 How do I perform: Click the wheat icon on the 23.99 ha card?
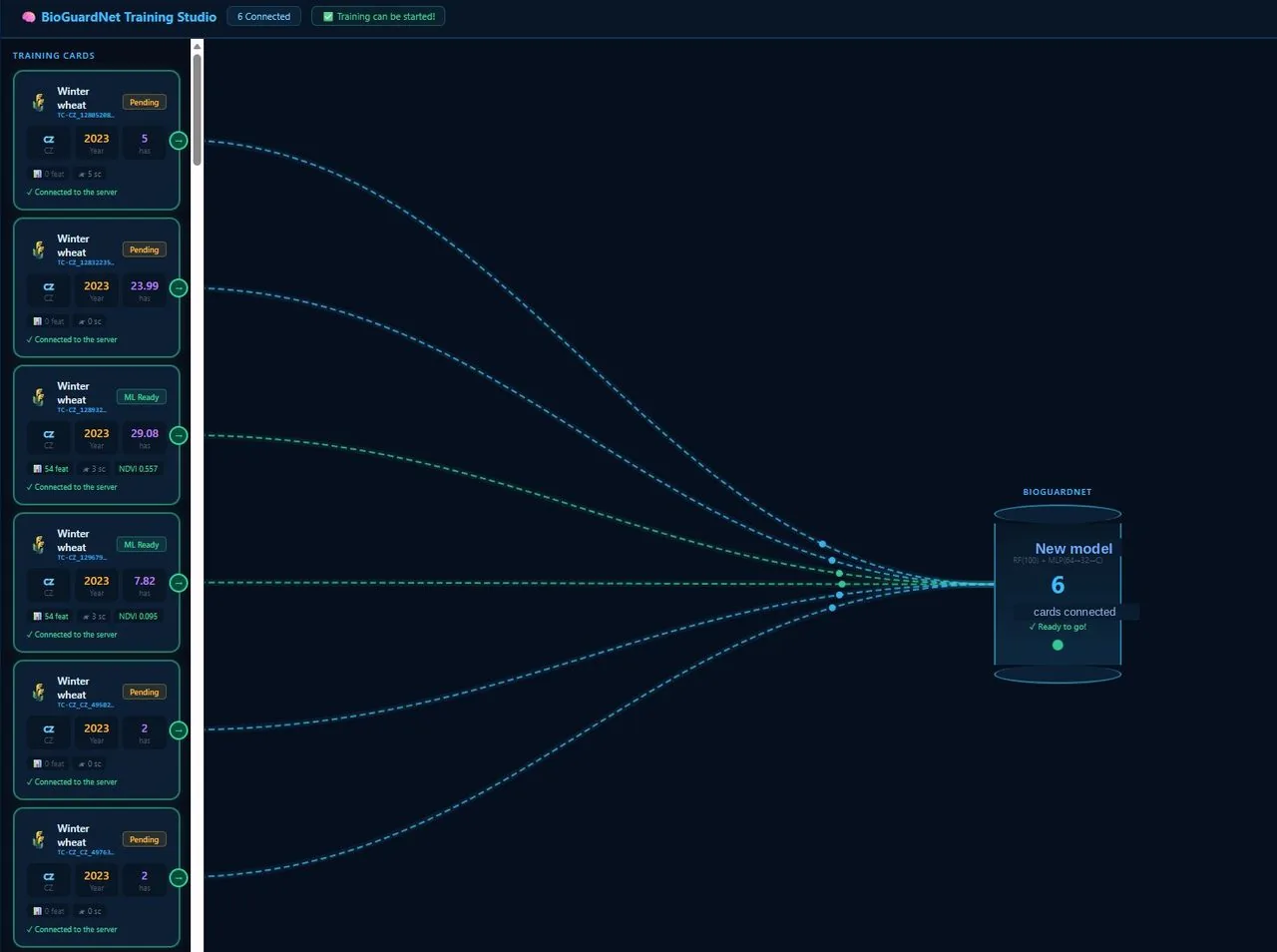[39, 249]
